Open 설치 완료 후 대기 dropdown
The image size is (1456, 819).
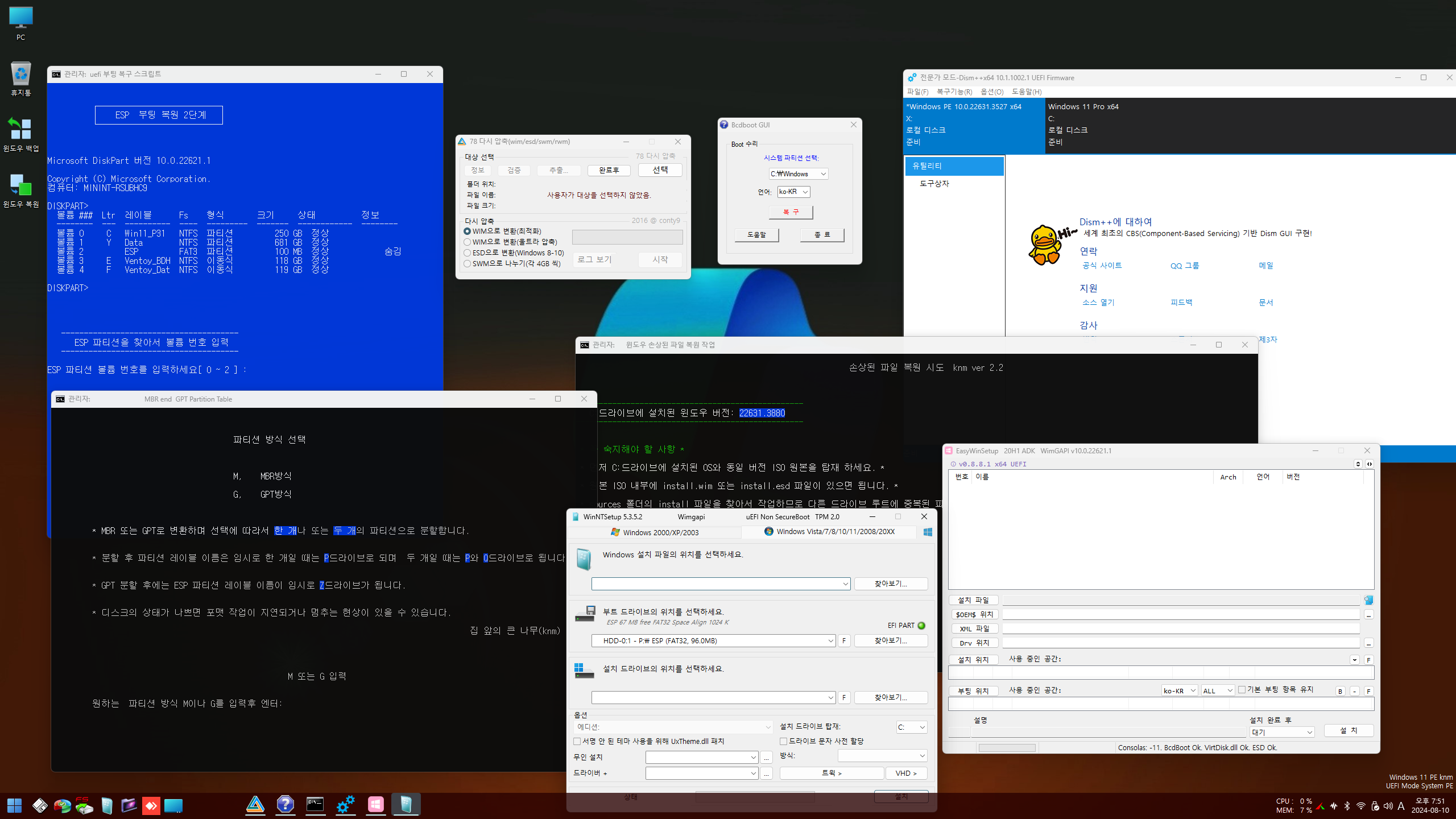[x=1282, y=732]
